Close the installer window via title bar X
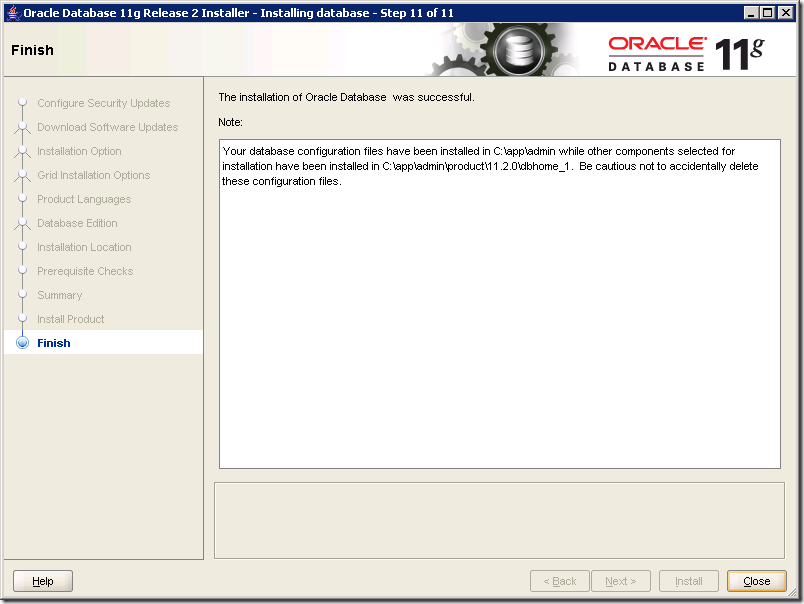The height and width of the screenshot is (604, 804). click(786, 13)
